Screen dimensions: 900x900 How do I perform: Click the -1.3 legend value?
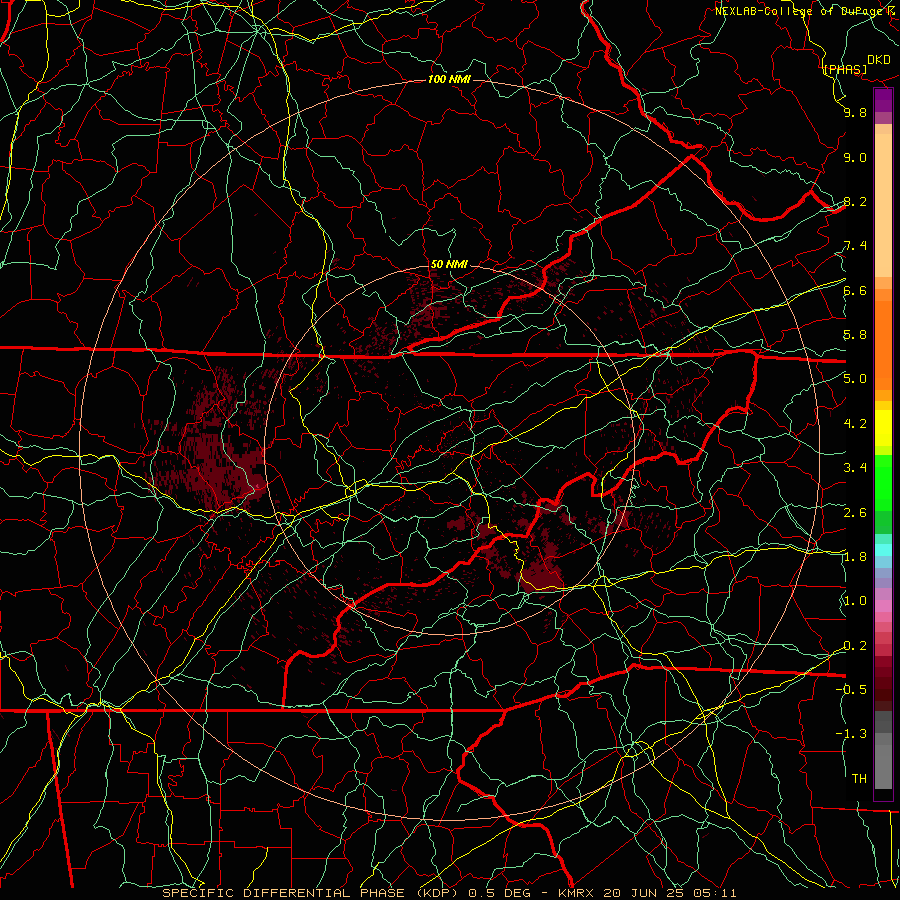point(851,734)
